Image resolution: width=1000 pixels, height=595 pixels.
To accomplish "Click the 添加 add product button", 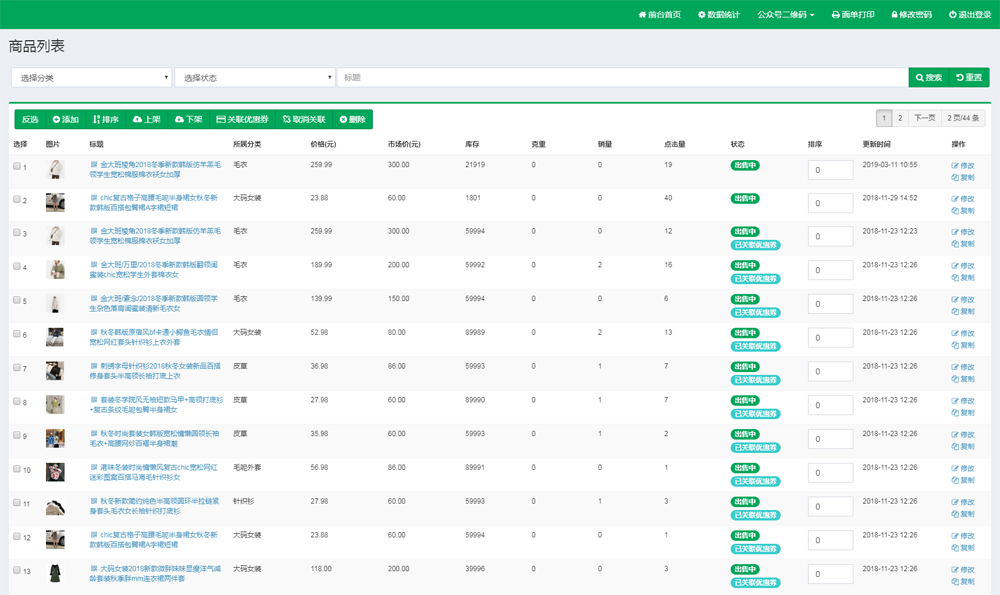I will (x=65, y=119).
